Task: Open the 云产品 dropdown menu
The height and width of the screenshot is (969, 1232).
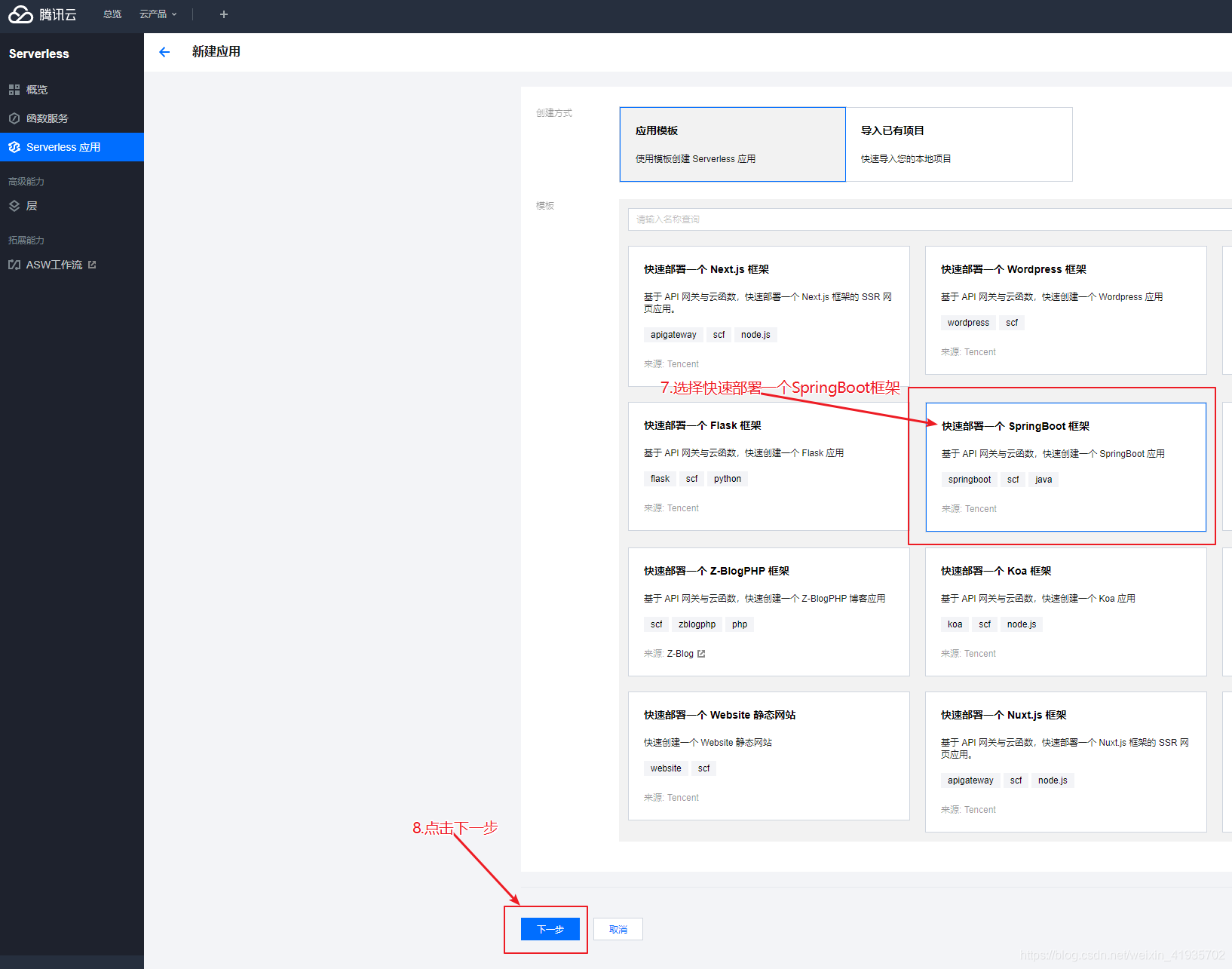Action: point(158,14)
